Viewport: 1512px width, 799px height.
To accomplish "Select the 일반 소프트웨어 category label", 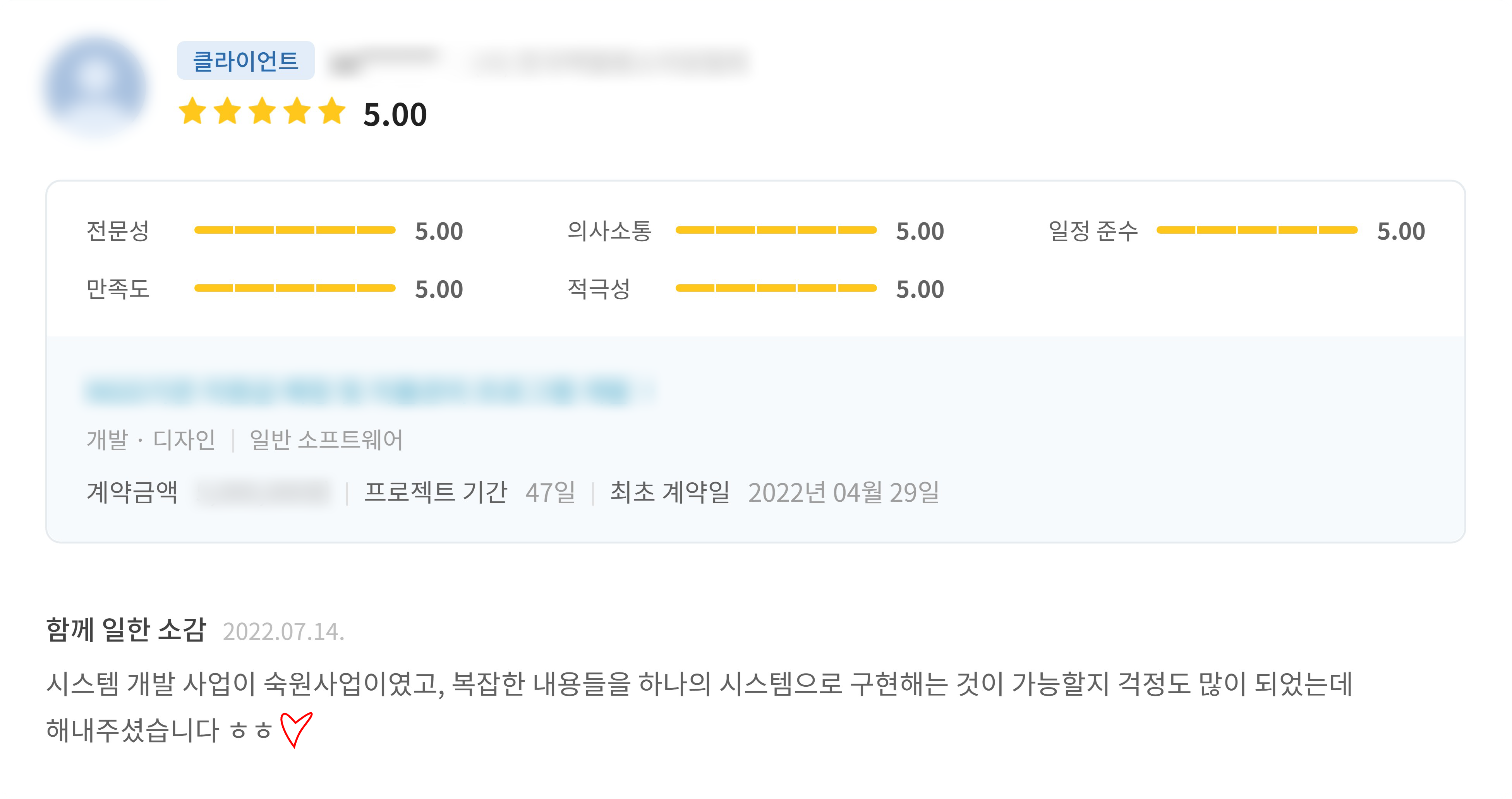I will 326,439.
